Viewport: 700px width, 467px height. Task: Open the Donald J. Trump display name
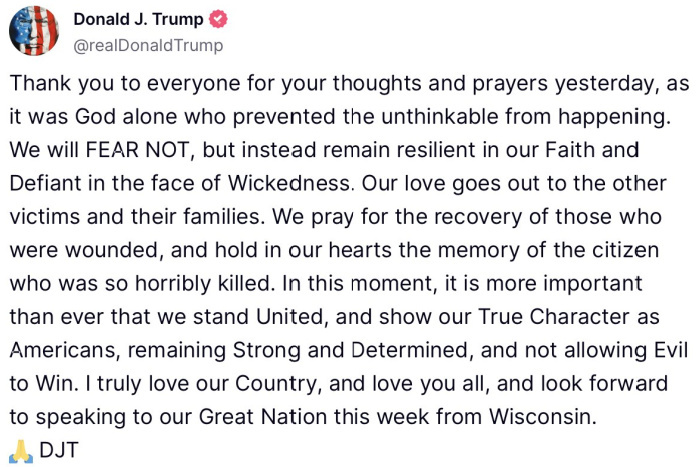(137, 20)
